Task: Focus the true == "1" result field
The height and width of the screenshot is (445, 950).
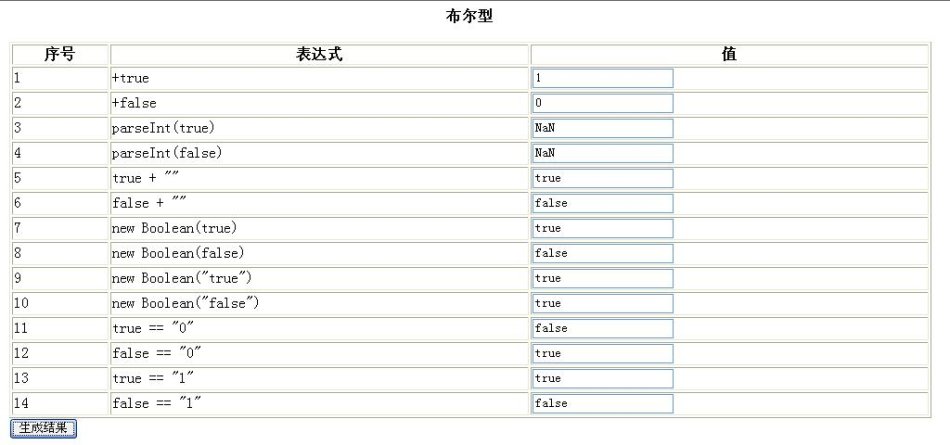Action: pyautogui.click(x=603, y=378)
